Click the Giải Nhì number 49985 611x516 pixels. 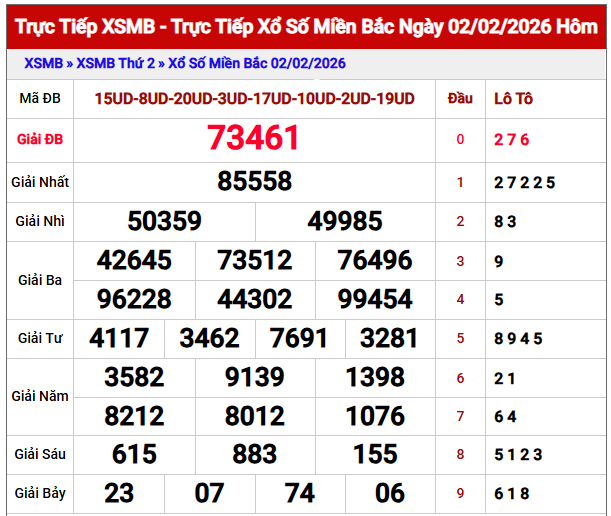[345, 221]
